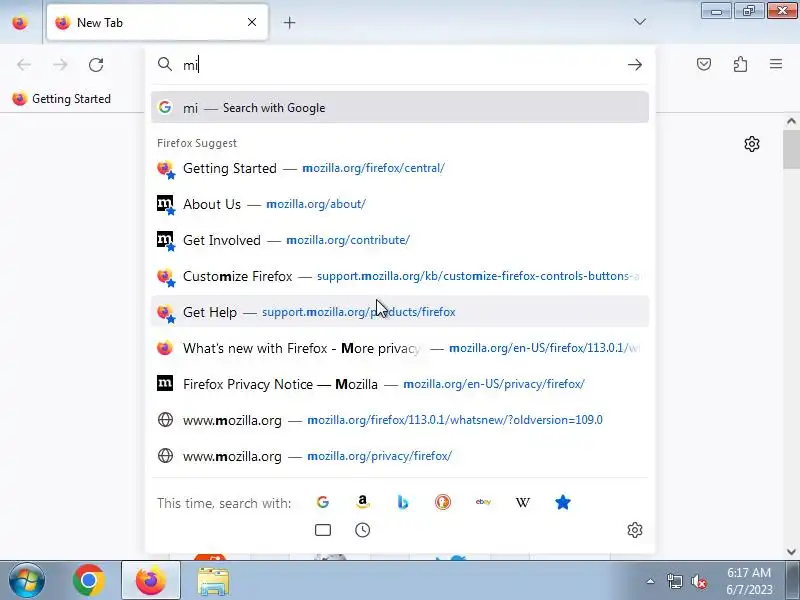The width and height of the screenshot is (800, 600).
Task: Search this time with Google icon
Action: coord(322,503)
